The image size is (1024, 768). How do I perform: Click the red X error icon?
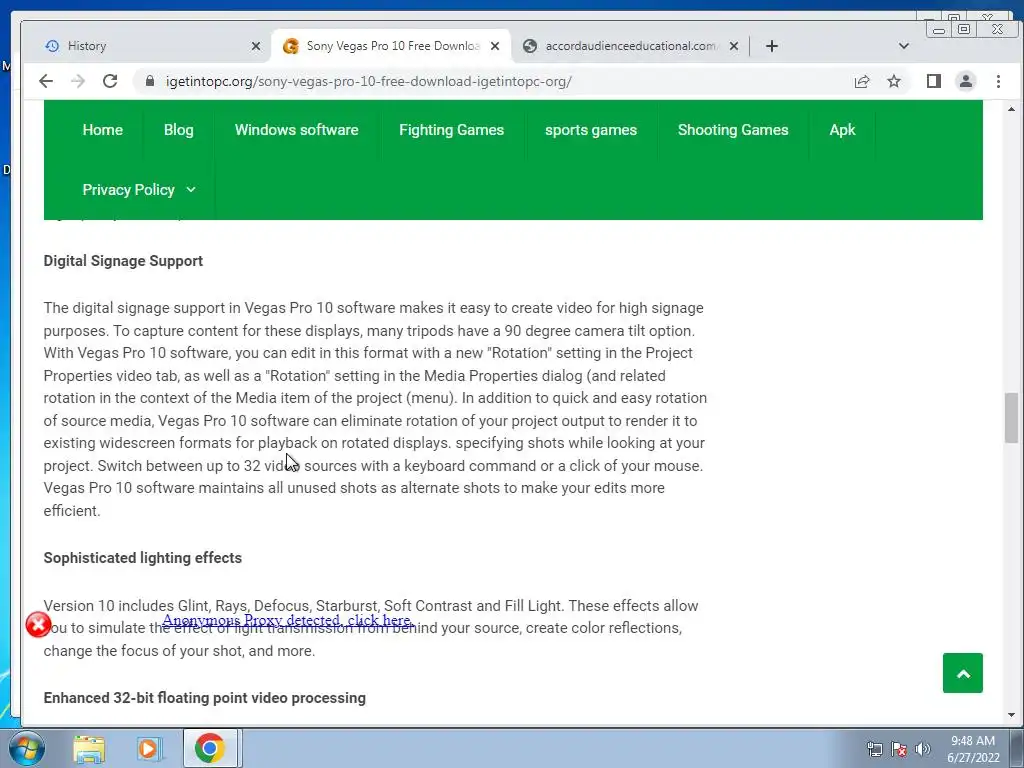point(39,625)
